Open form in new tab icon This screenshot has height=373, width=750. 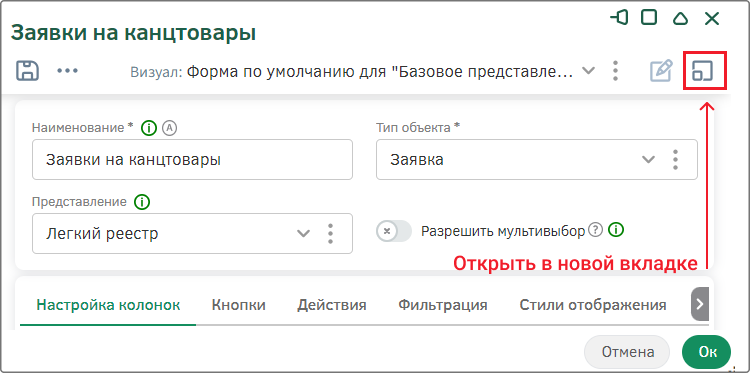[702, 71]
